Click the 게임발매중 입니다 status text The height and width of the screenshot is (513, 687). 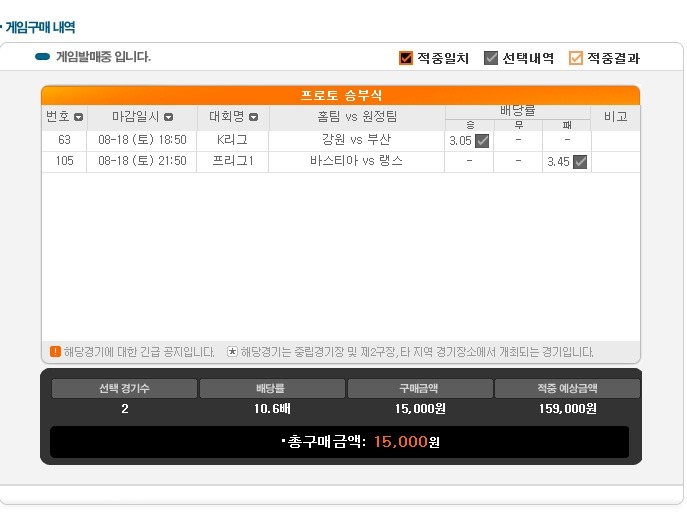tap(103, 57)
